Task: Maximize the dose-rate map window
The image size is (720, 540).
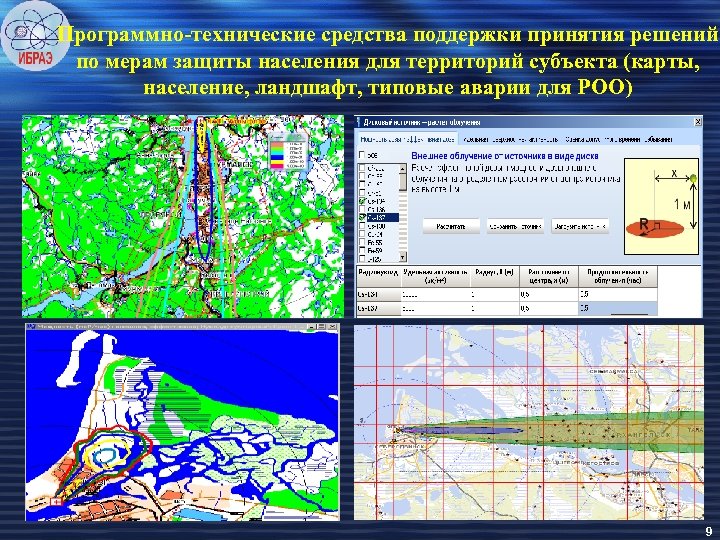Action: point(323,327)
